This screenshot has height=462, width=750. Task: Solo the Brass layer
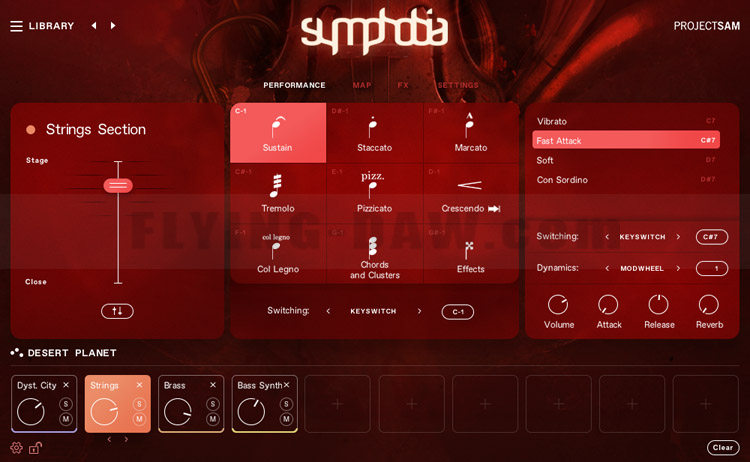[x=213, y=404]
